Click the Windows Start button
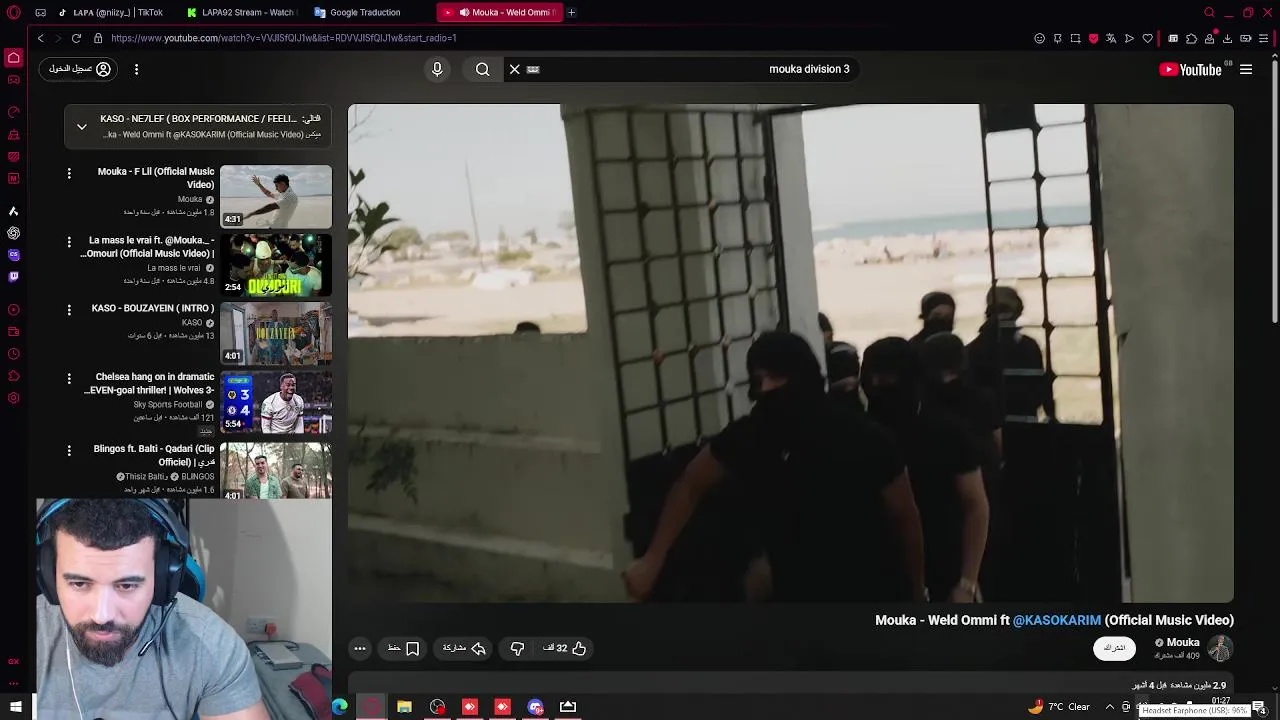1280x720 pixels. coord(16,707)
